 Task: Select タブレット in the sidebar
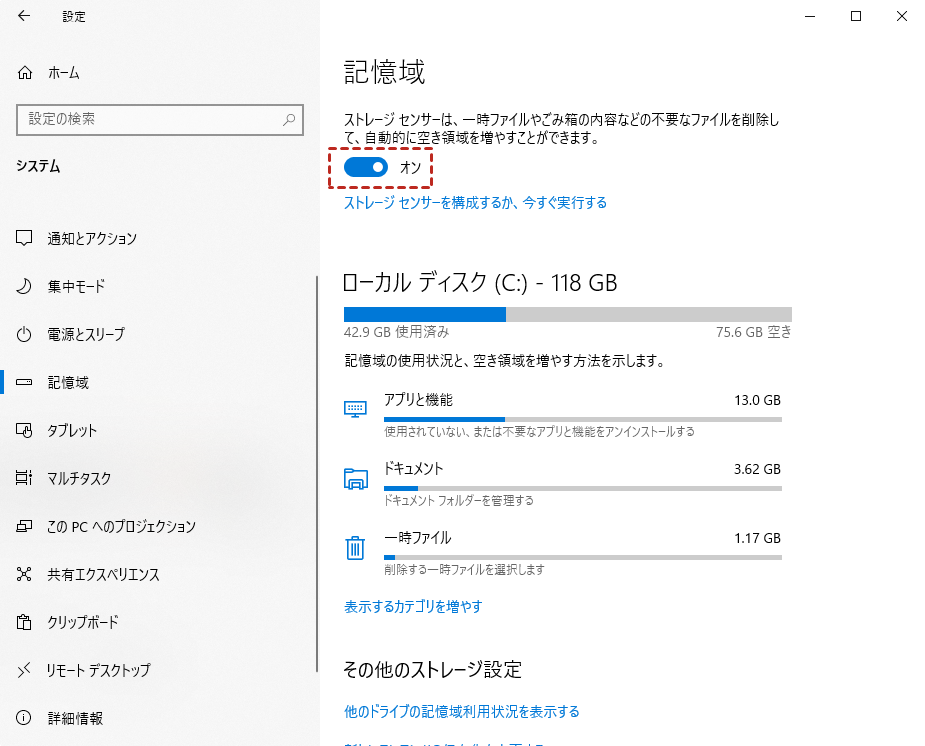[72, 430]
